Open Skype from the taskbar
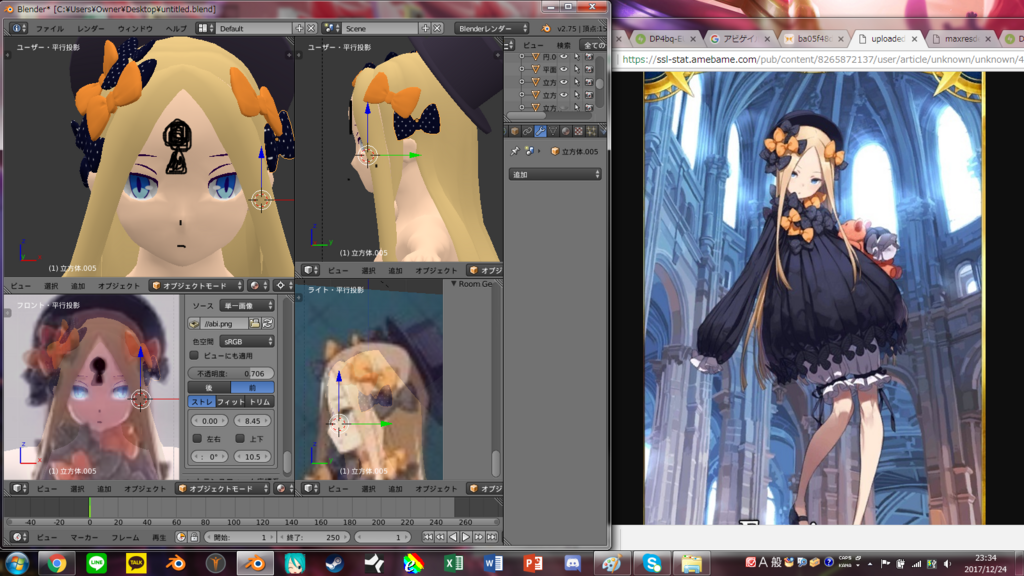This screenshot has width=1024, height=576. pyautogui.click(x=652, y=563)
